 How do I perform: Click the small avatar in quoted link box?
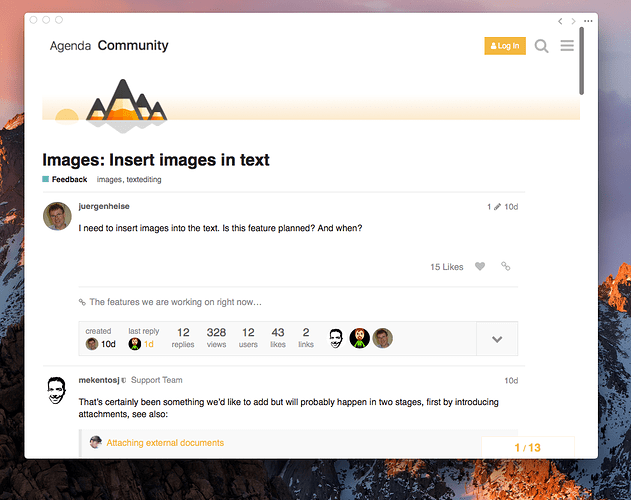(95, 442)
